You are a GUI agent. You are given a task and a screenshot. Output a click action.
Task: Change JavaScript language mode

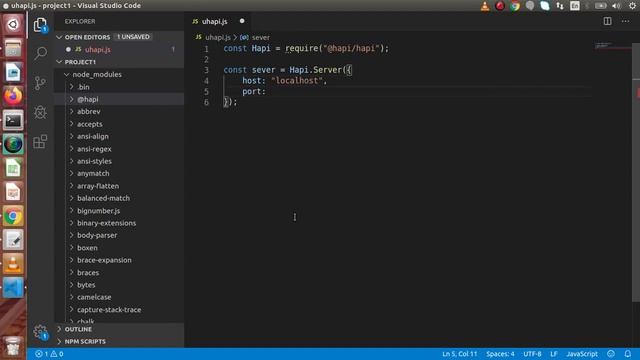[x=582, y=354]
